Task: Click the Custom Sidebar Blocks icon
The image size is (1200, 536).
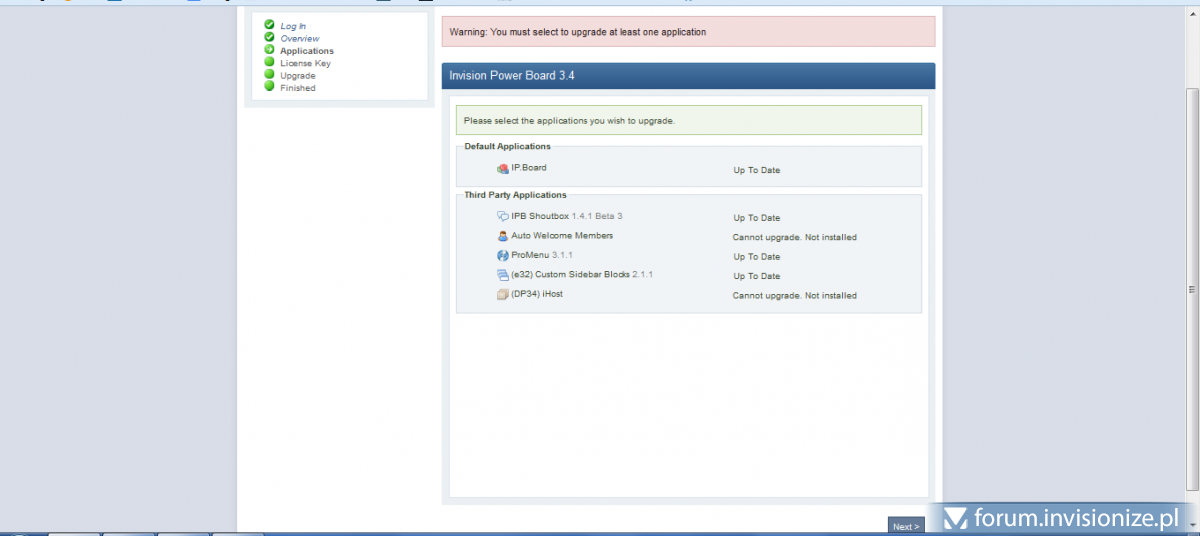Action: (x=503, y=275)
